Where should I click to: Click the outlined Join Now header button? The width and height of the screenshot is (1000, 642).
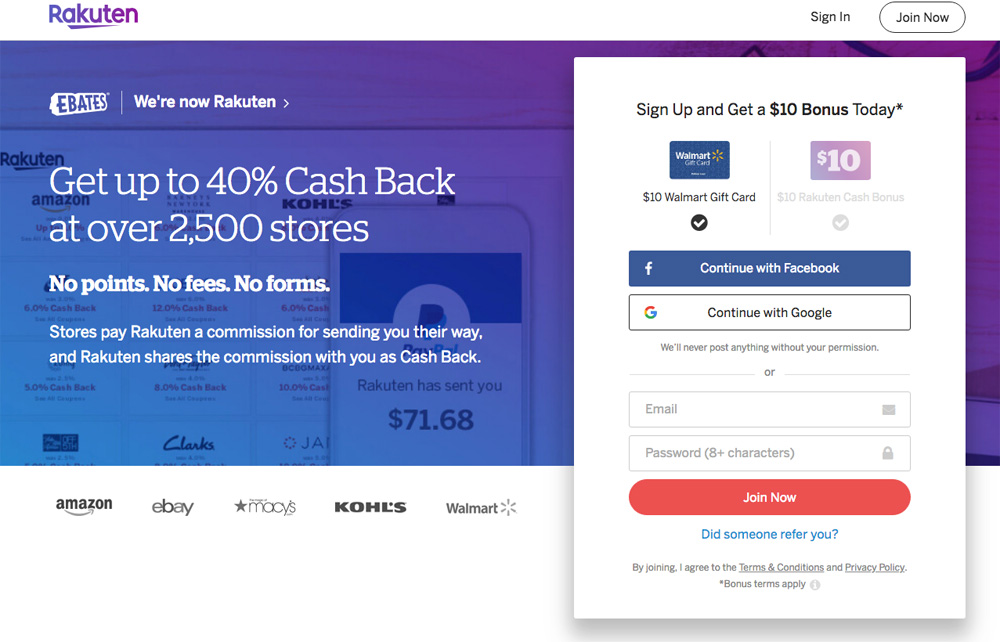point(922,17)
